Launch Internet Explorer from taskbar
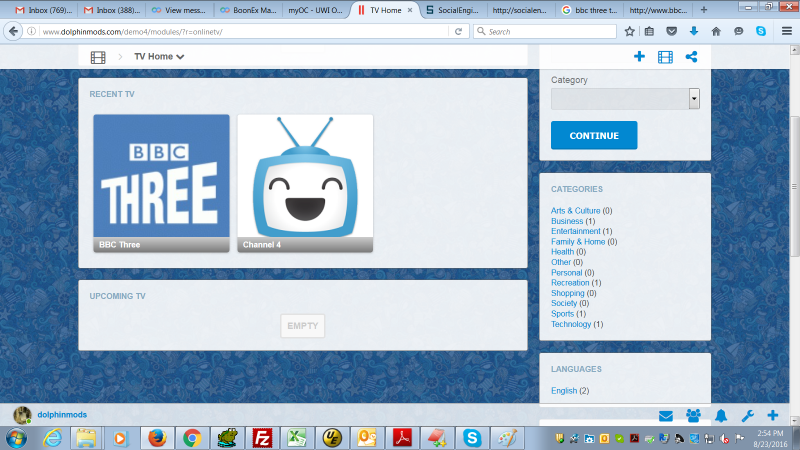 (52, 438)
